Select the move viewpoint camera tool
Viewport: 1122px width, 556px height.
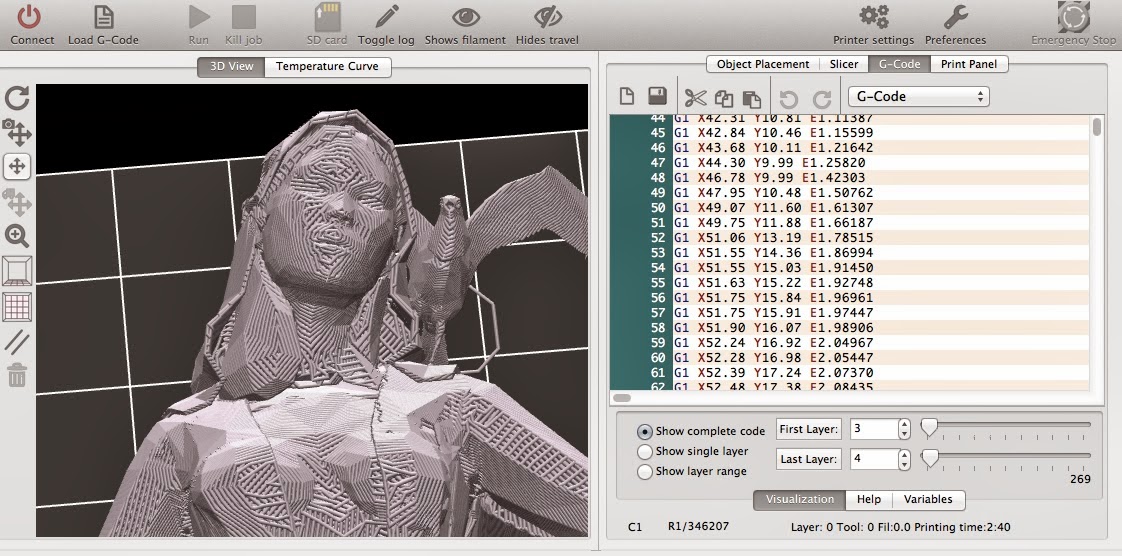17,132
